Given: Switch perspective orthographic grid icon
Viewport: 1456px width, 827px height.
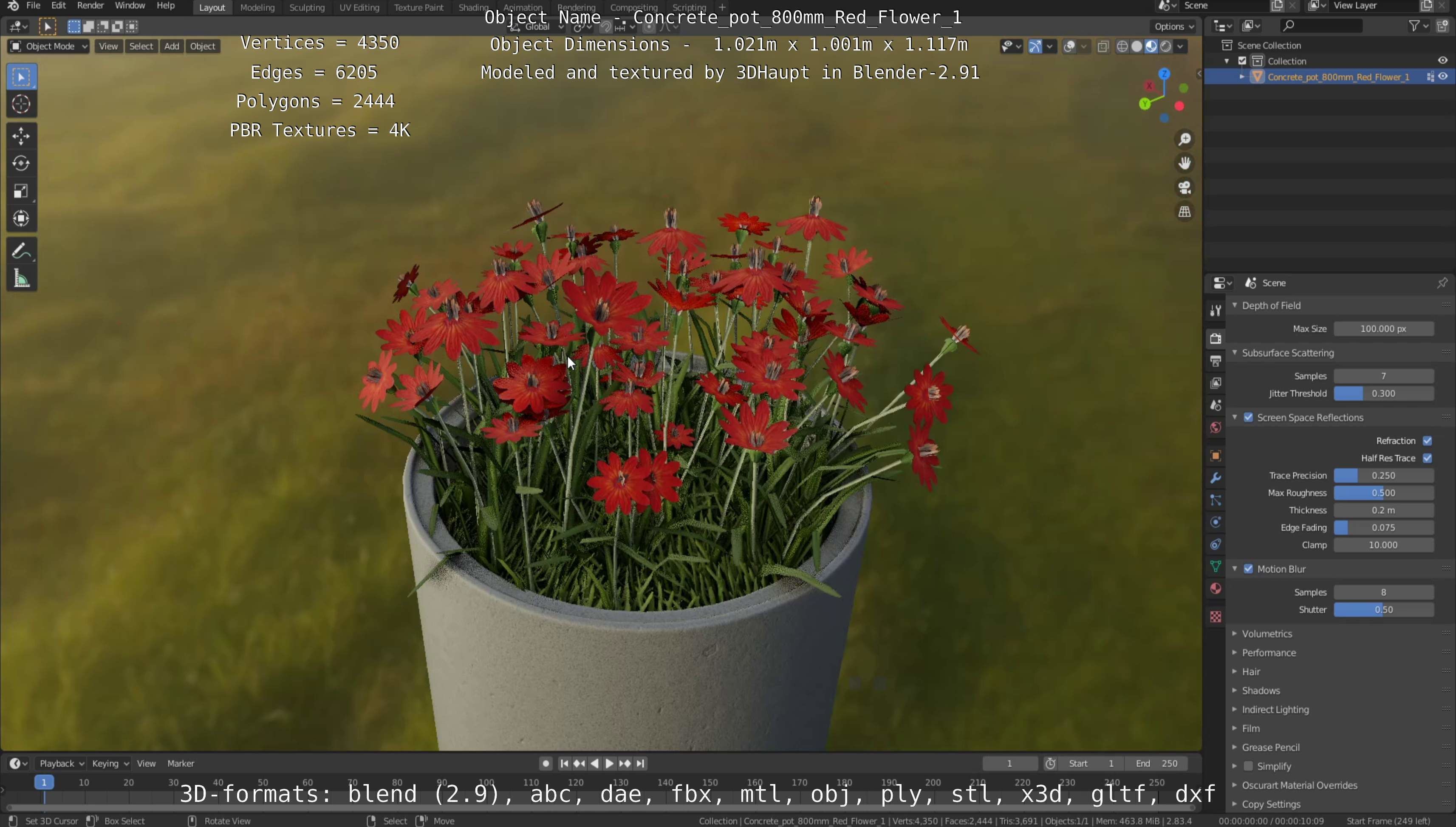Looking at the screenshot, I should pyautogui.click(x=1185, y=212).
